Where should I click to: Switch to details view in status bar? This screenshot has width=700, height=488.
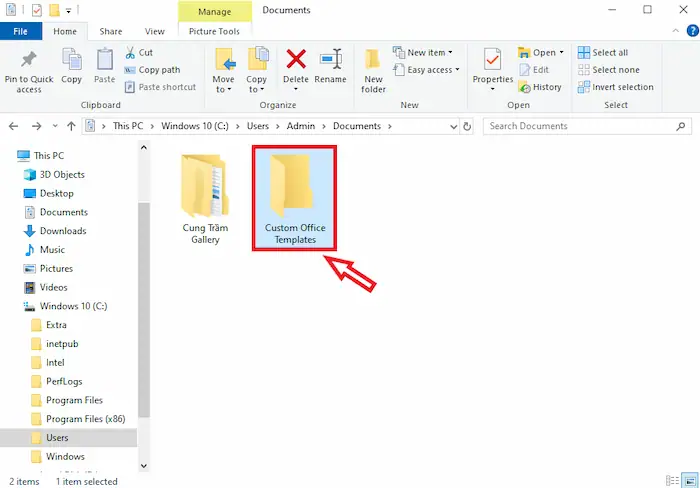672,481
